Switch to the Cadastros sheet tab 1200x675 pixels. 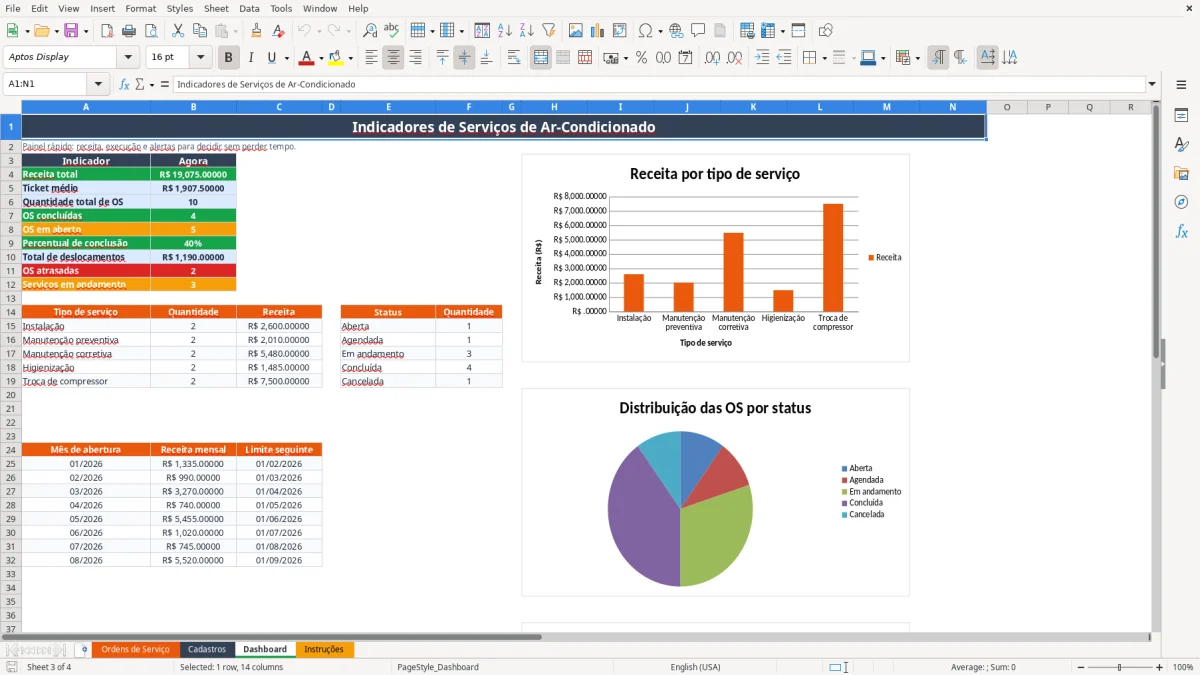pyautogui.click(x=207, y=649)
